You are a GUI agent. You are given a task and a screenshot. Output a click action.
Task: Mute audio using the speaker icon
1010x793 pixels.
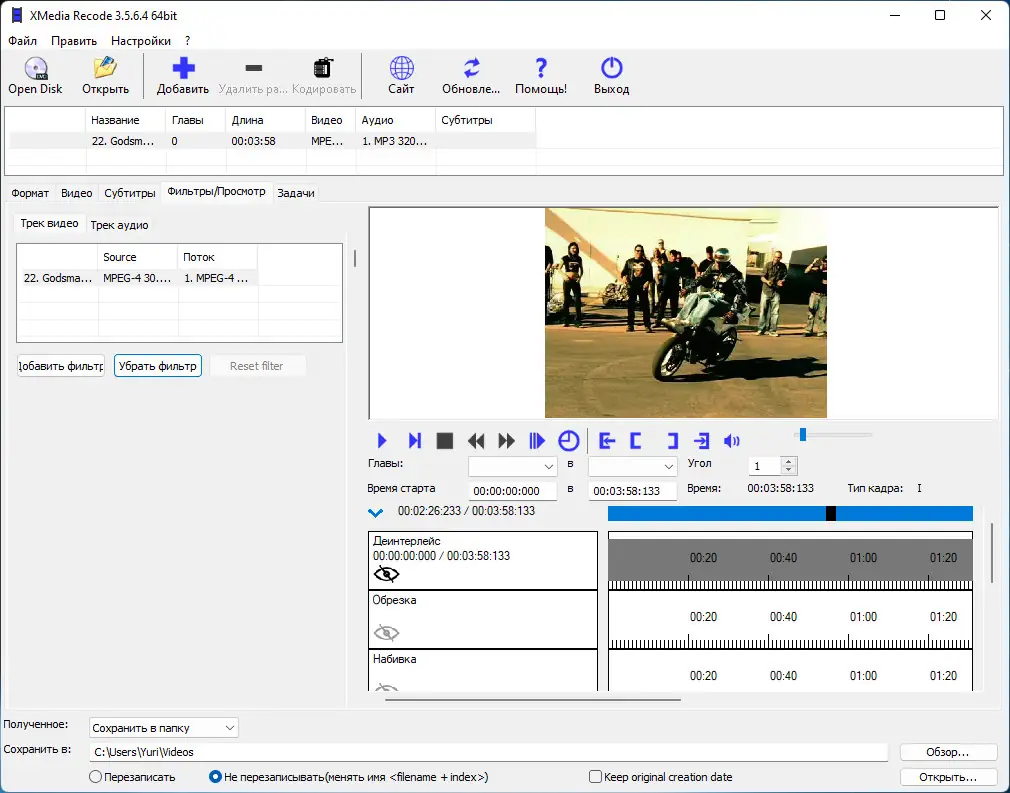(732, 441)
